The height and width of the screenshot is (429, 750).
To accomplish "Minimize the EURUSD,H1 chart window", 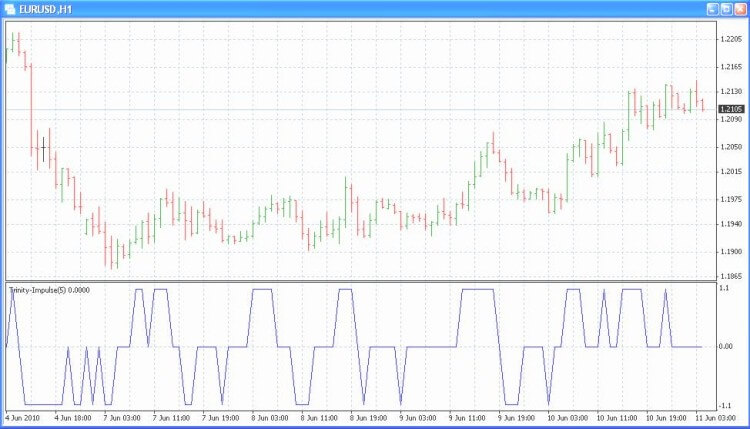I will [713, 9].
